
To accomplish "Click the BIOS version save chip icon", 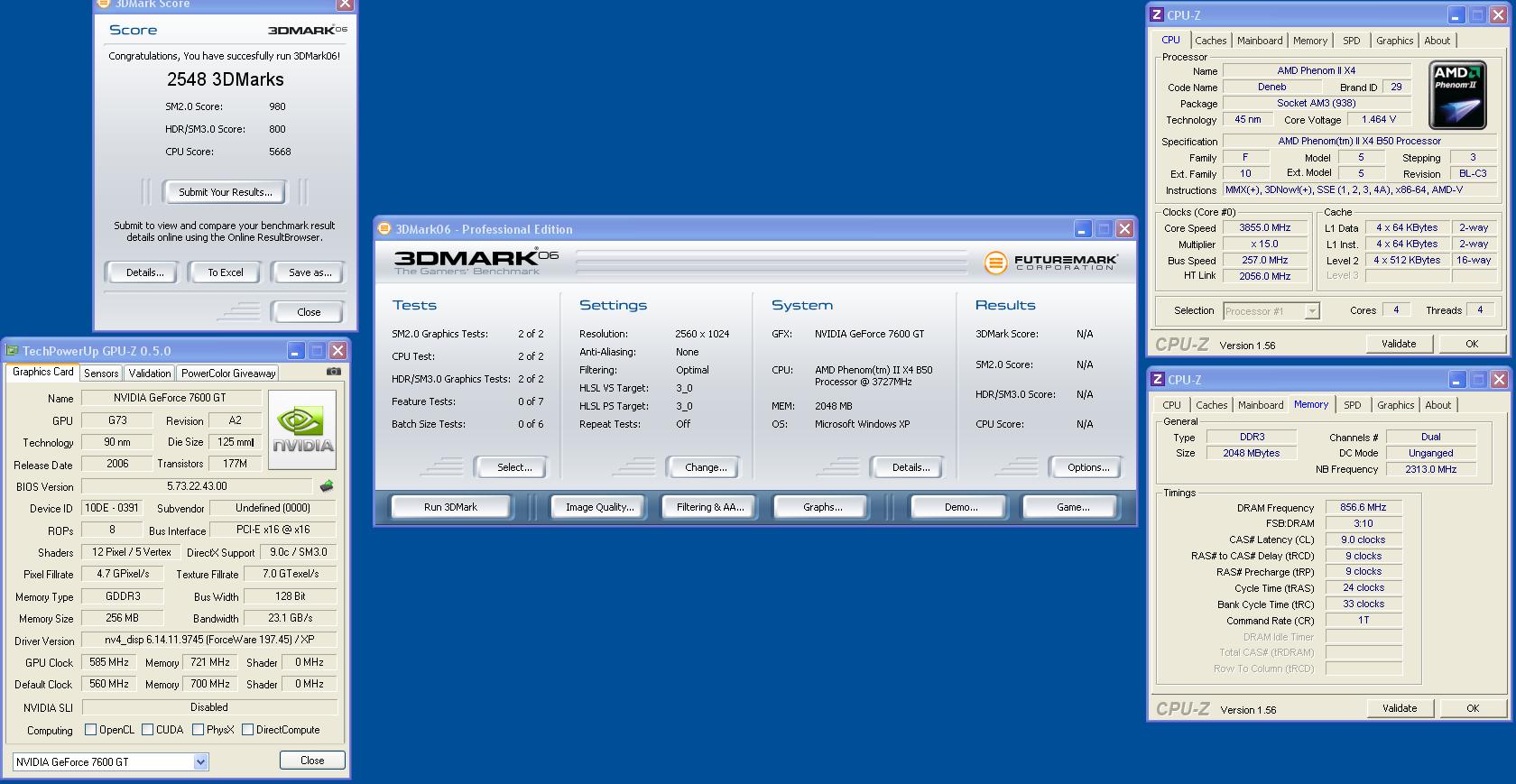I will coord(327,486).
